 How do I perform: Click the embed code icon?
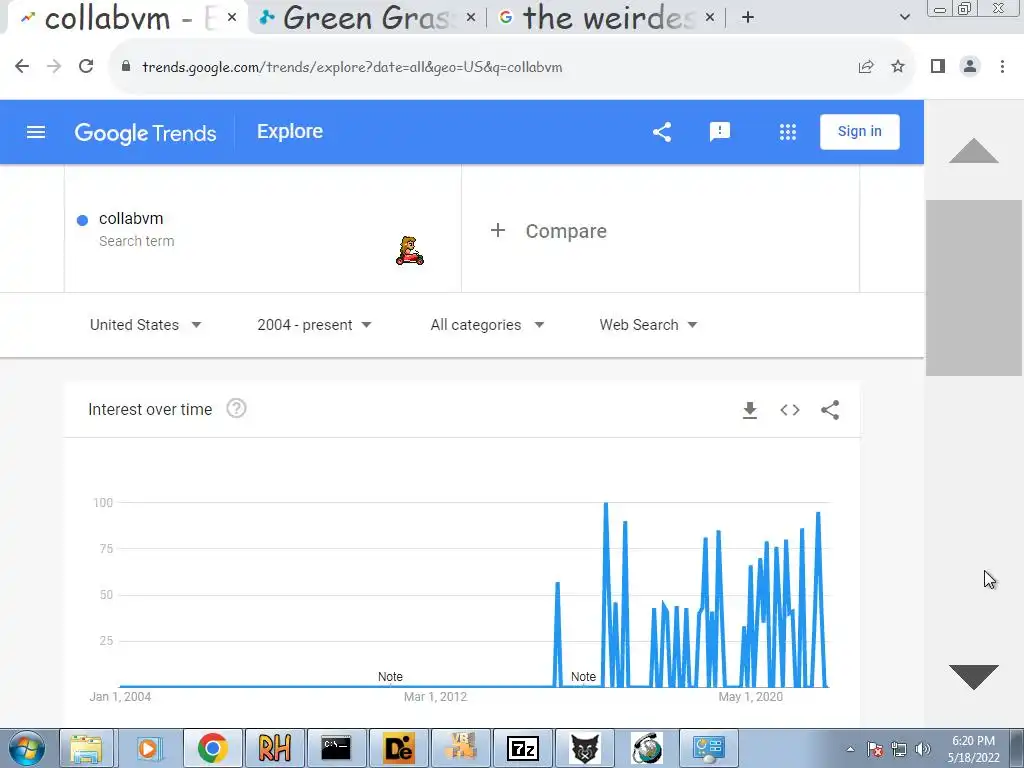point(790,410)
